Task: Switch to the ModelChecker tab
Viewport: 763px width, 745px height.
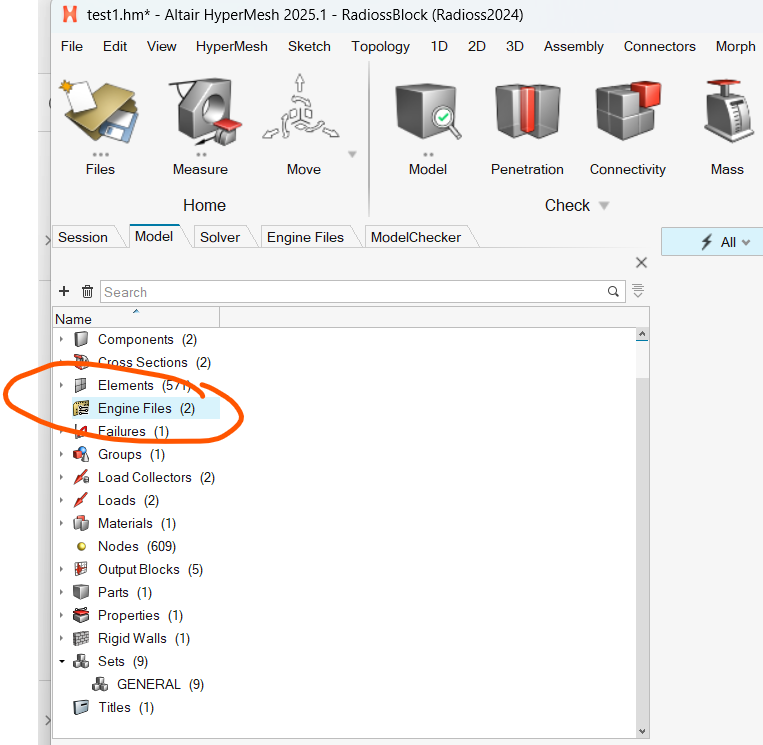Action: 416,237
